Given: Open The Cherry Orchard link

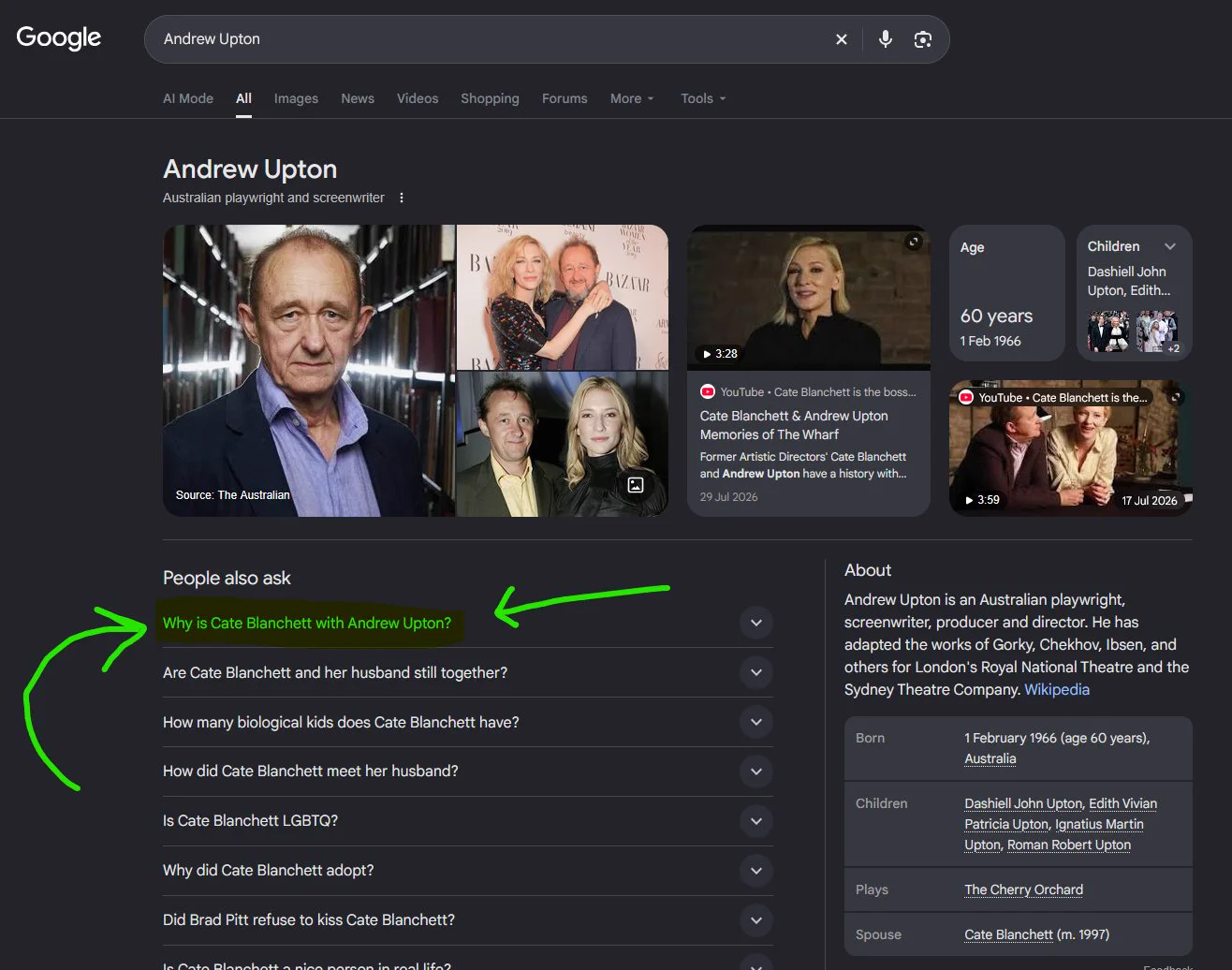Looking at the screenshot, I should click(x=1024, y=889).
